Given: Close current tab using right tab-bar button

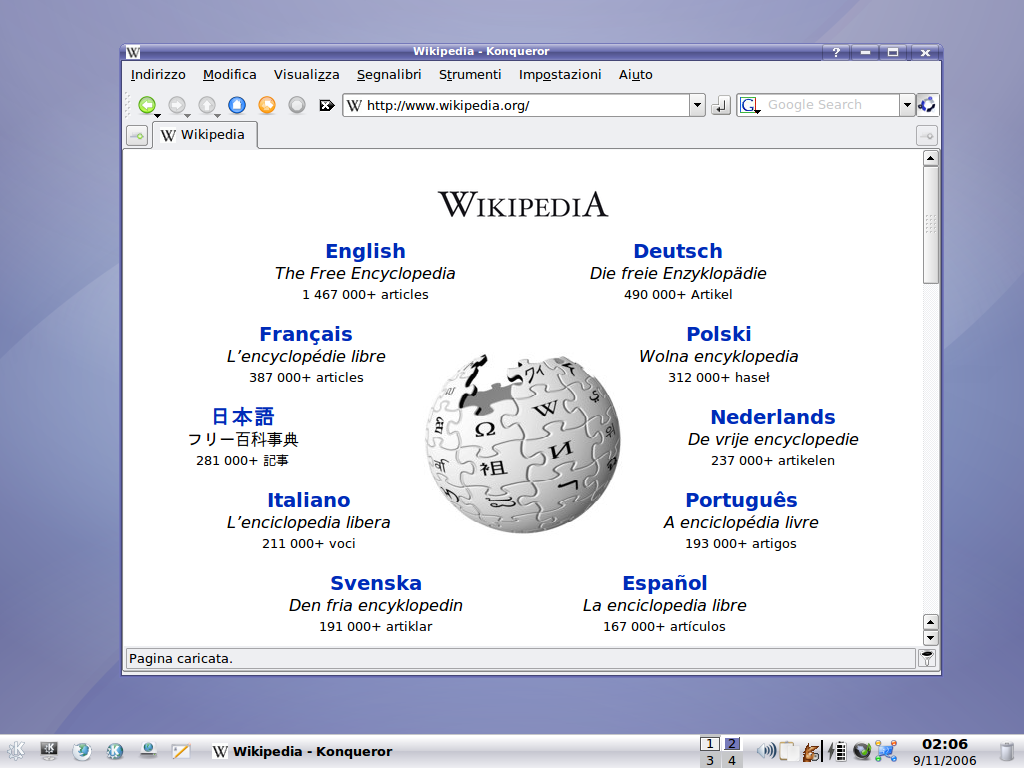Looking at the screenshot, I should 926,135.
